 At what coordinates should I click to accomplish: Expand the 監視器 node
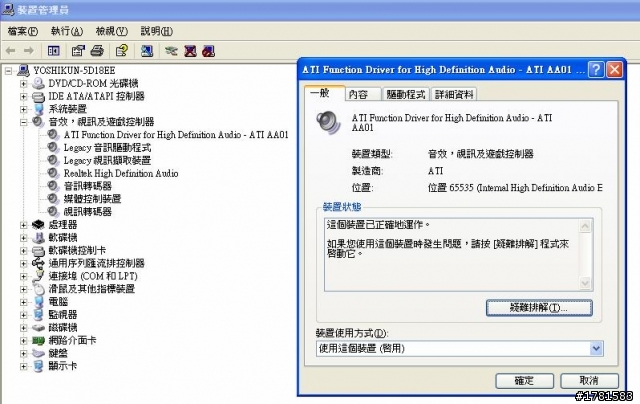24,315
